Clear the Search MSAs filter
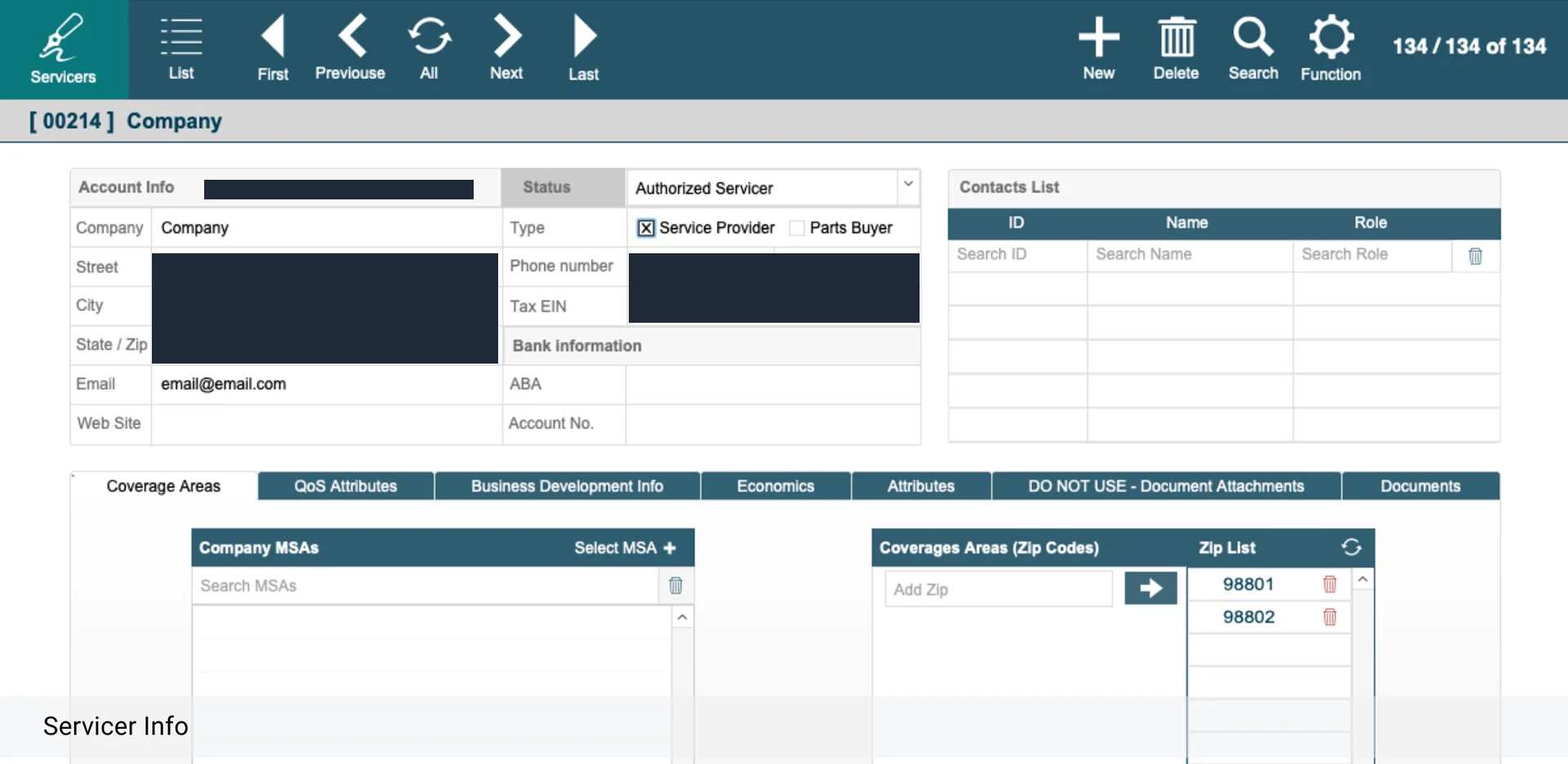The image size is (1568, 764). [x=676, y=585]
